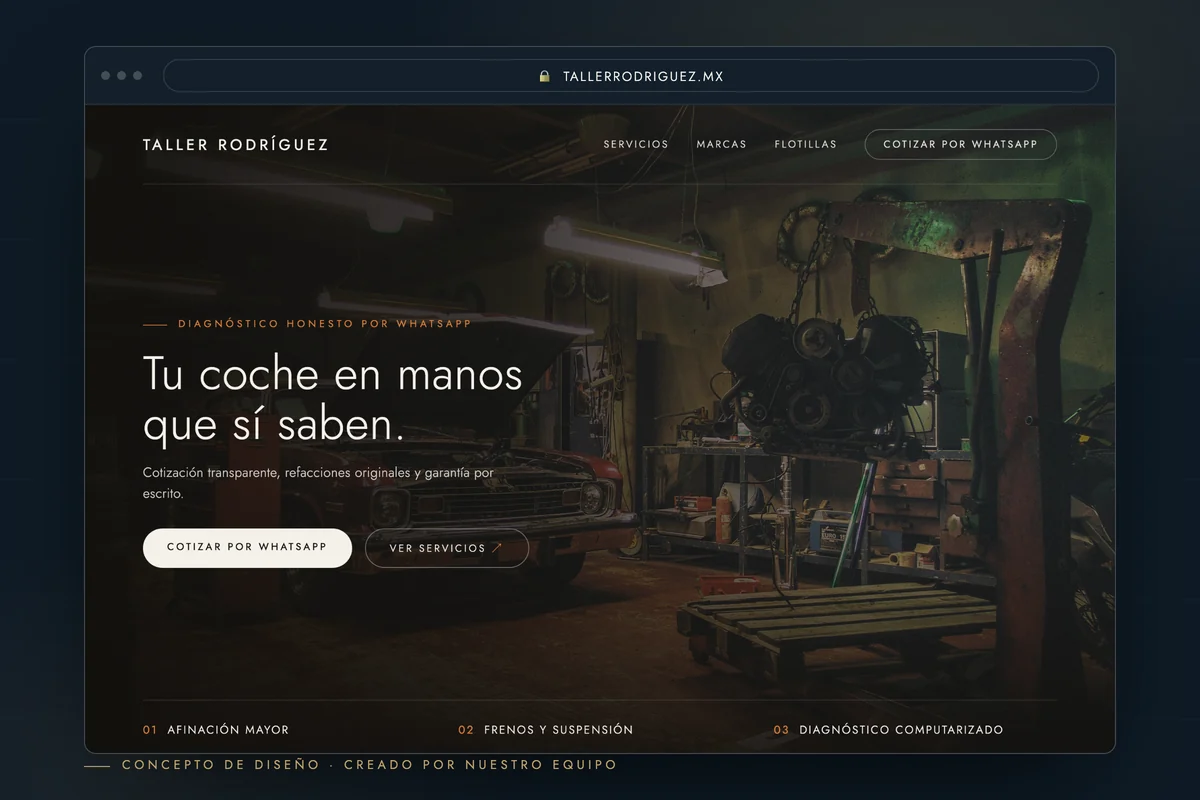Select the 01 Afinación Mayor item
Screen dimensions: 1200x800
(216, 730)
